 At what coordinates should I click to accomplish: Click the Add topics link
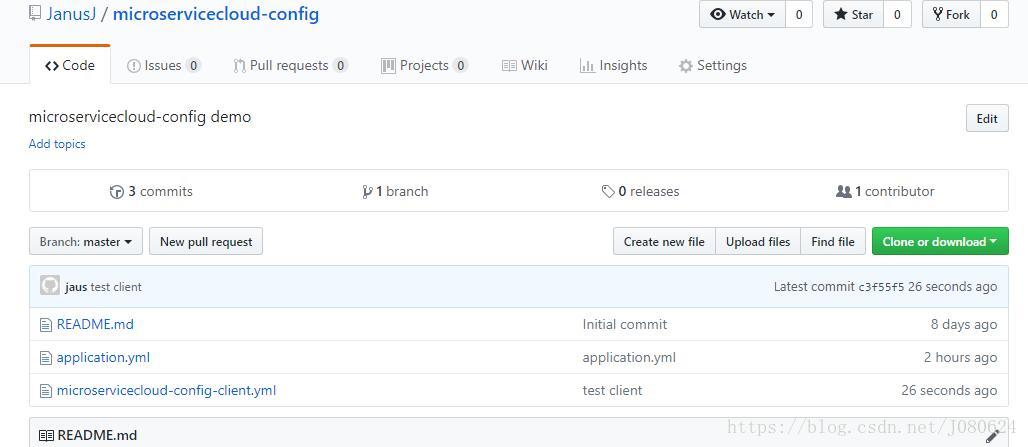pos(57,144)
